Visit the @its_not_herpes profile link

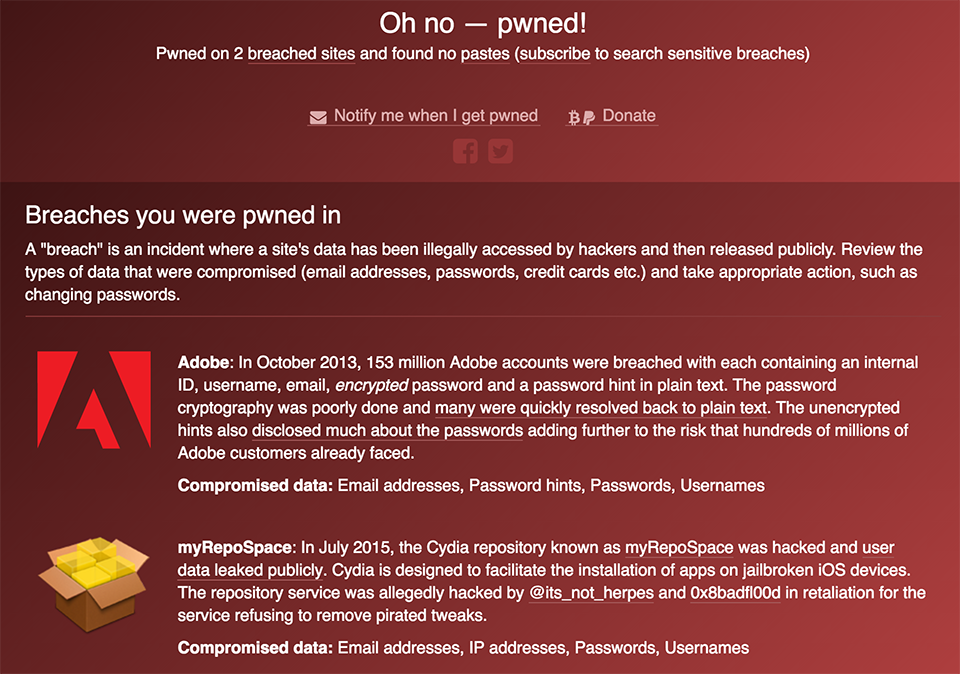[590, 593]
